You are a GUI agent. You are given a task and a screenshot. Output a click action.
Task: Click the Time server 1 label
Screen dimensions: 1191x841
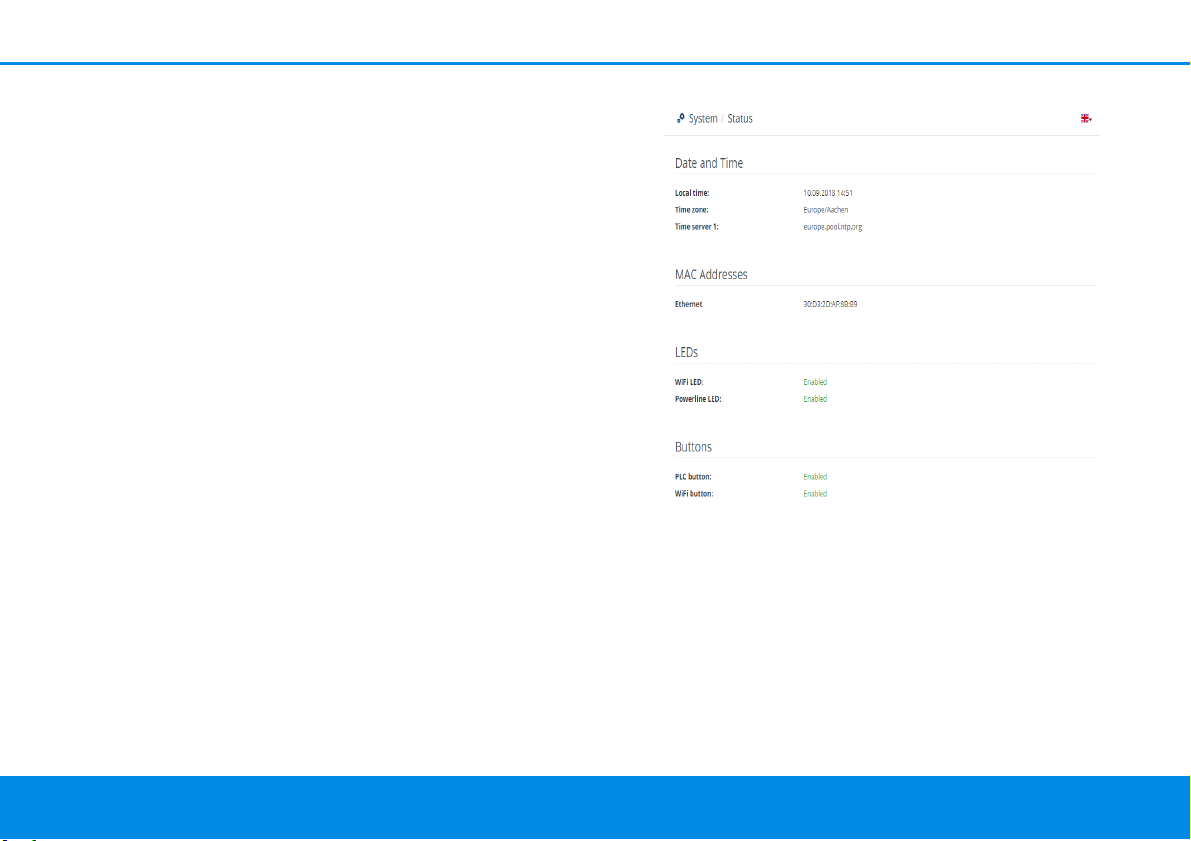tap(697, 226)
